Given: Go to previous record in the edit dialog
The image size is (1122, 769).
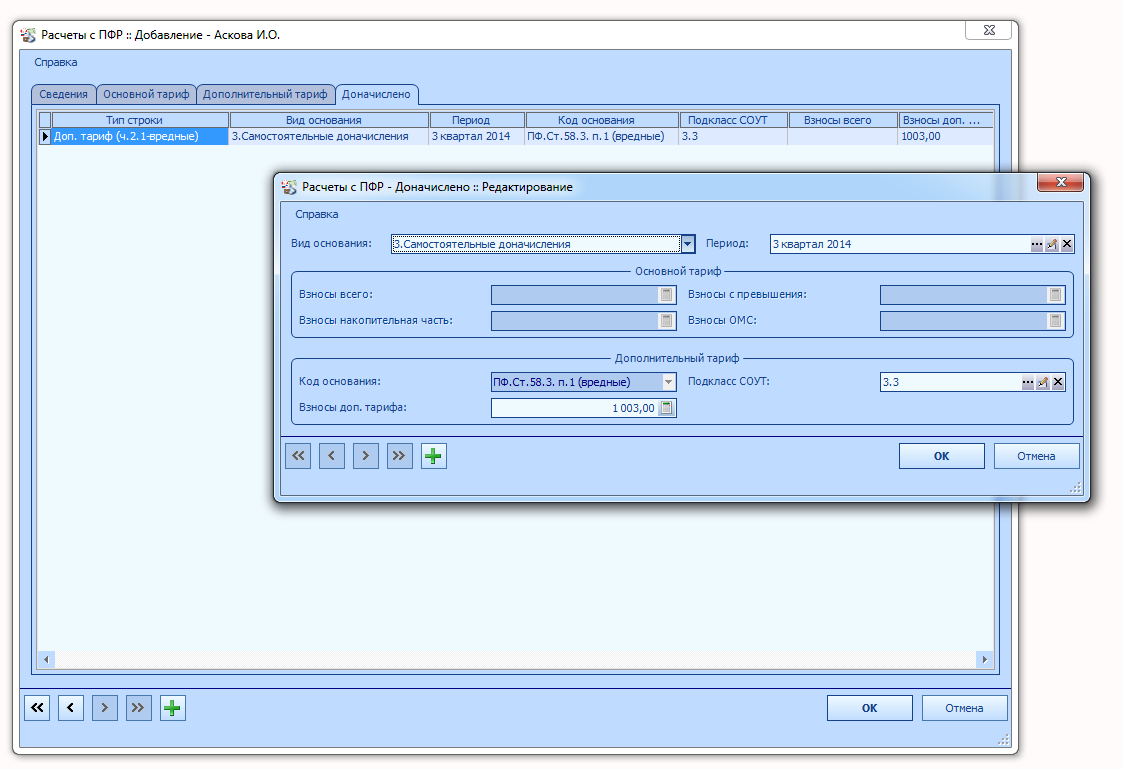Looking at the screenshot, I should 331,456.
